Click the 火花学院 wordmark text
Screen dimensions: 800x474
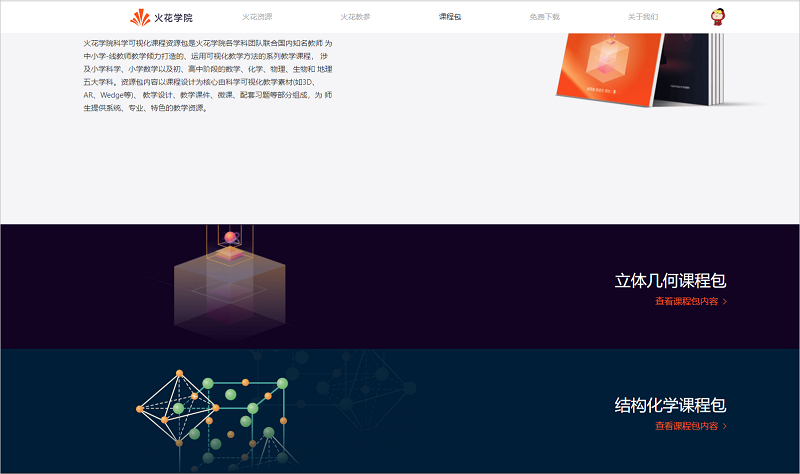pos(173,18)
